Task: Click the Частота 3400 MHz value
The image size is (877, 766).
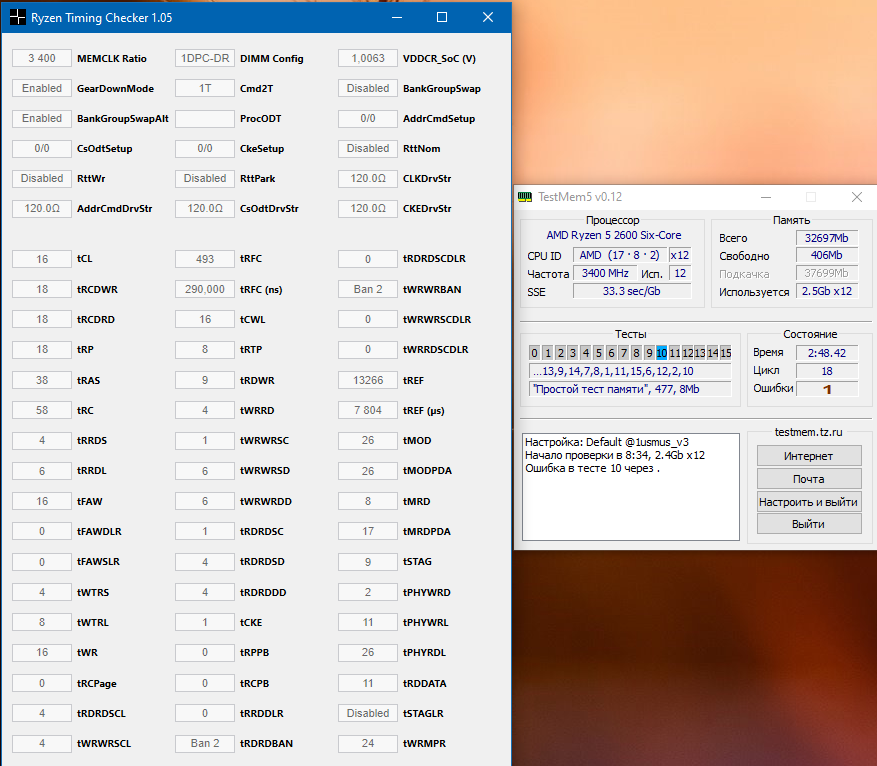Action: coord(605,273)
